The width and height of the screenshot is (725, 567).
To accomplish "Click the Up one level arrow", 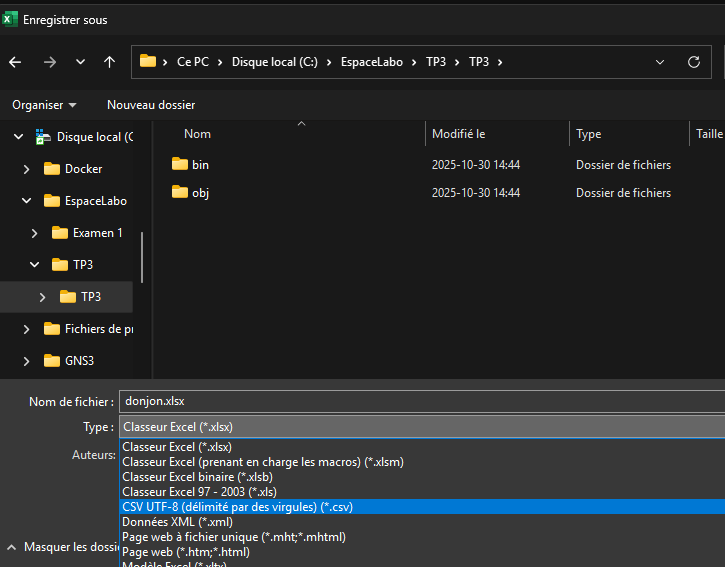I will pos(109,62).
